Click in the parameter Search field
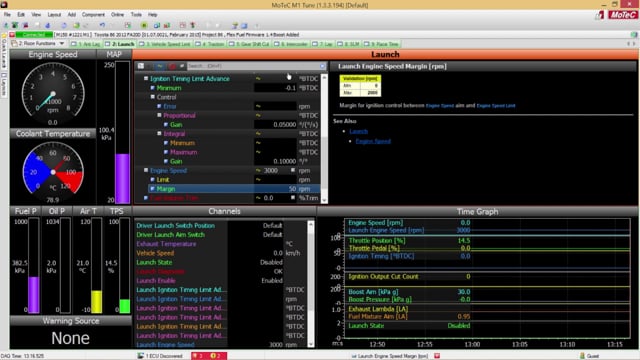The image size is (640, 360). [253, 66]
